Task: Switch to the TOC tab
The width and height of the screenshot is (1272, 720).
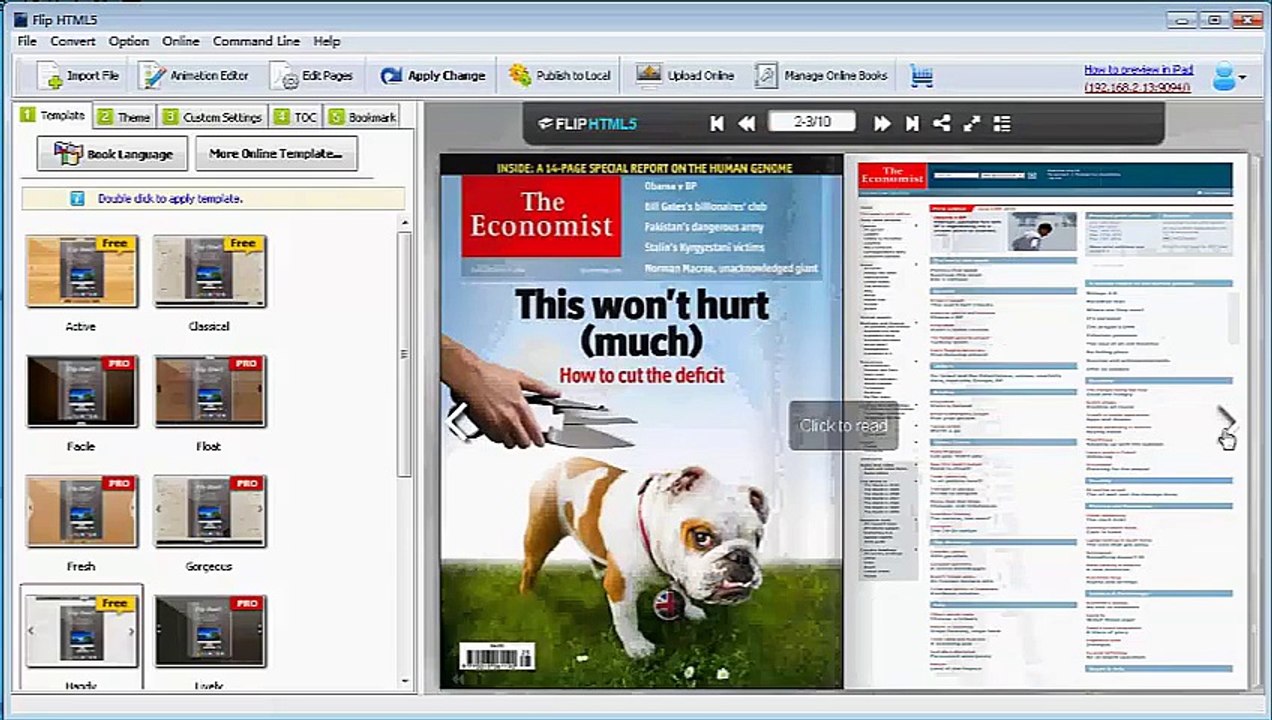Action: tap(296, 117)
